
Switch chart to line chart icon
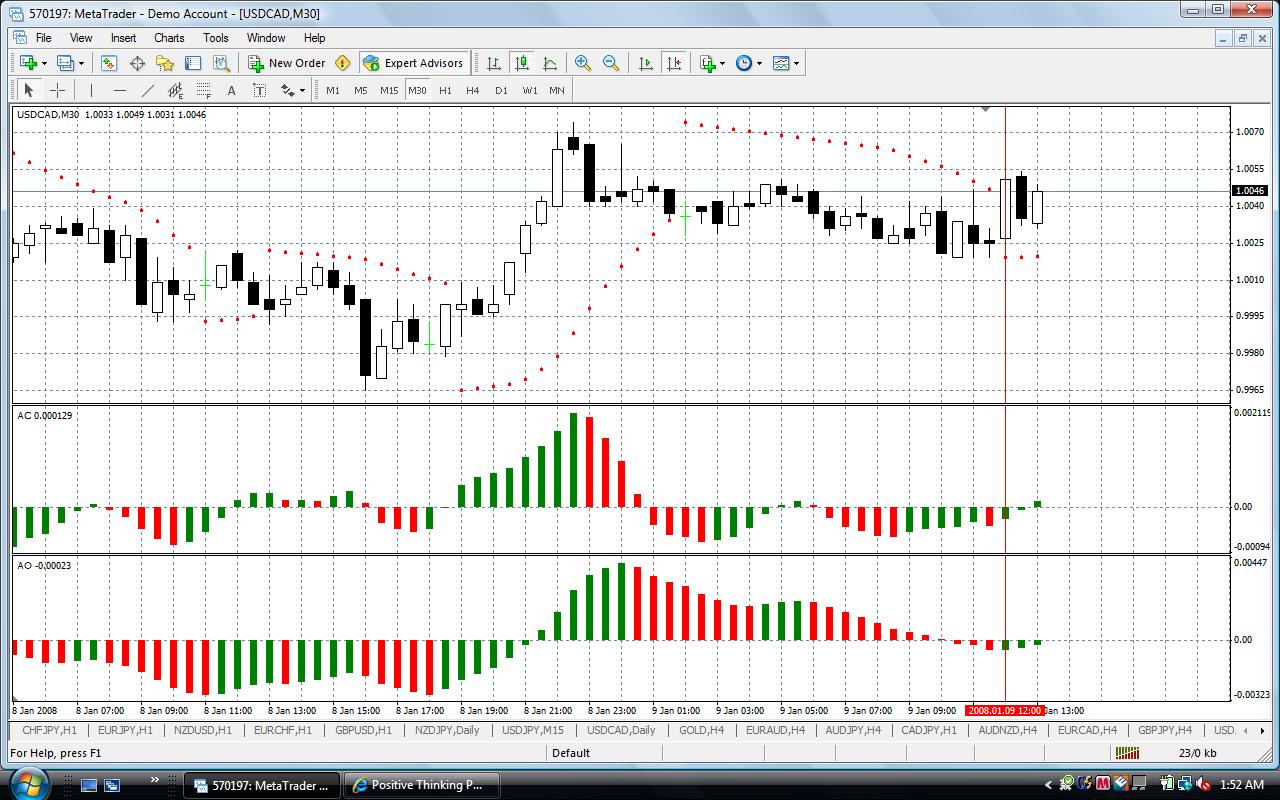550,63
